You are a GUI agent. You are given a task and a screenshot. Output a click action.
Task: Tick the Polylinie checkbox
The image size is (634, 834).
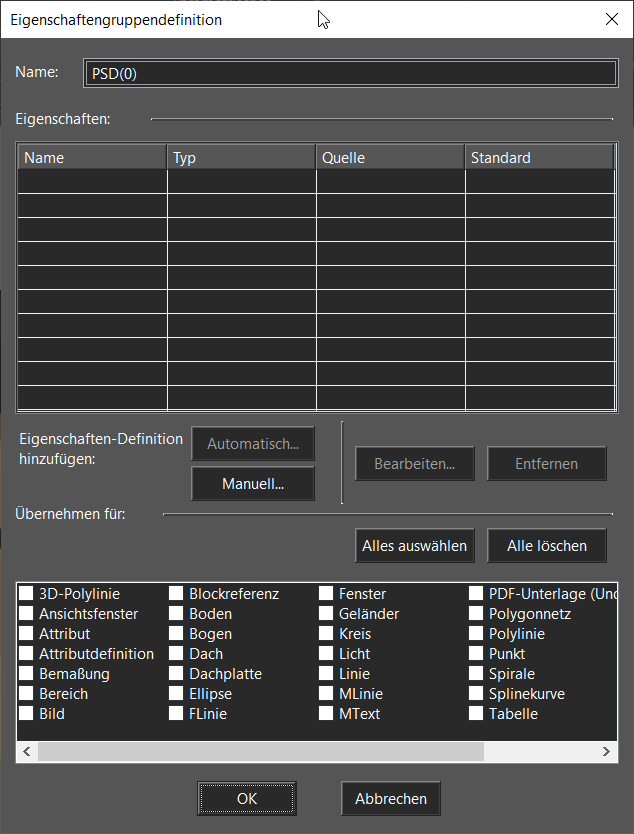tap(477, 634)
